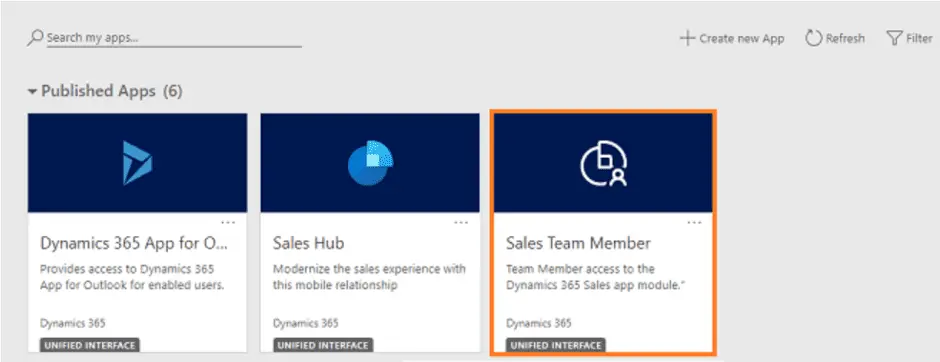Open ellipsis menu on Dynamics 365 App card
The width and height of the screenshot is (940, 362).
point(228,222)
